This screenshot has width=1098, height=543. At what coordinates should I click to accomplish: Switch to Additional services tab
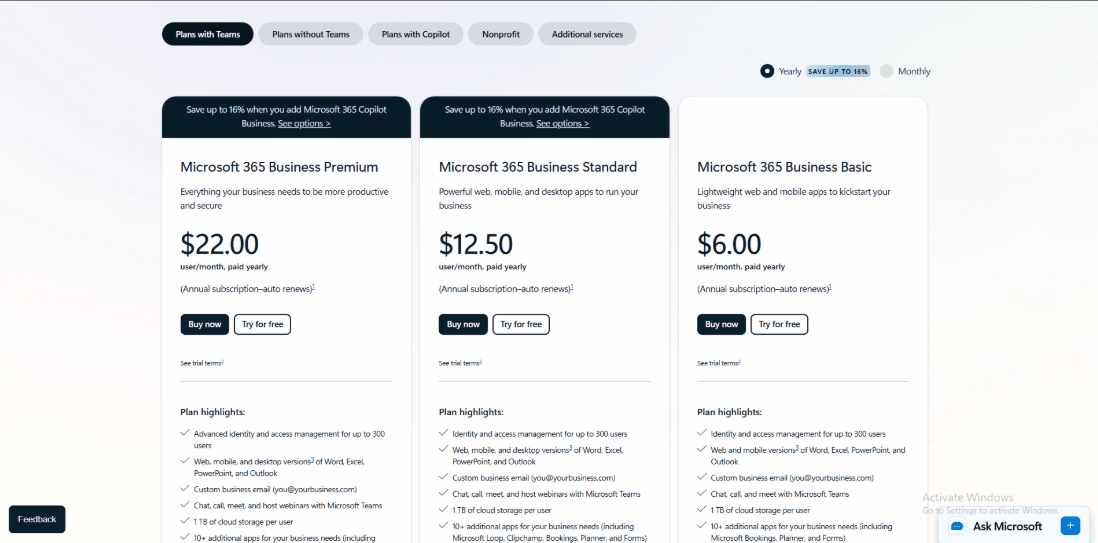click(x=587, y=34)
